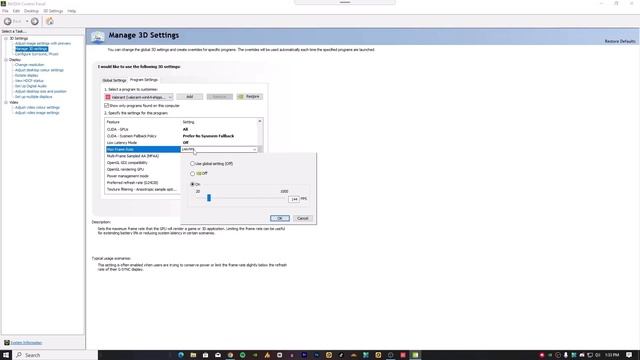Open Configure Surround, PhysX
The width and height of the screenshot is (640, 360).
(37, 54)
